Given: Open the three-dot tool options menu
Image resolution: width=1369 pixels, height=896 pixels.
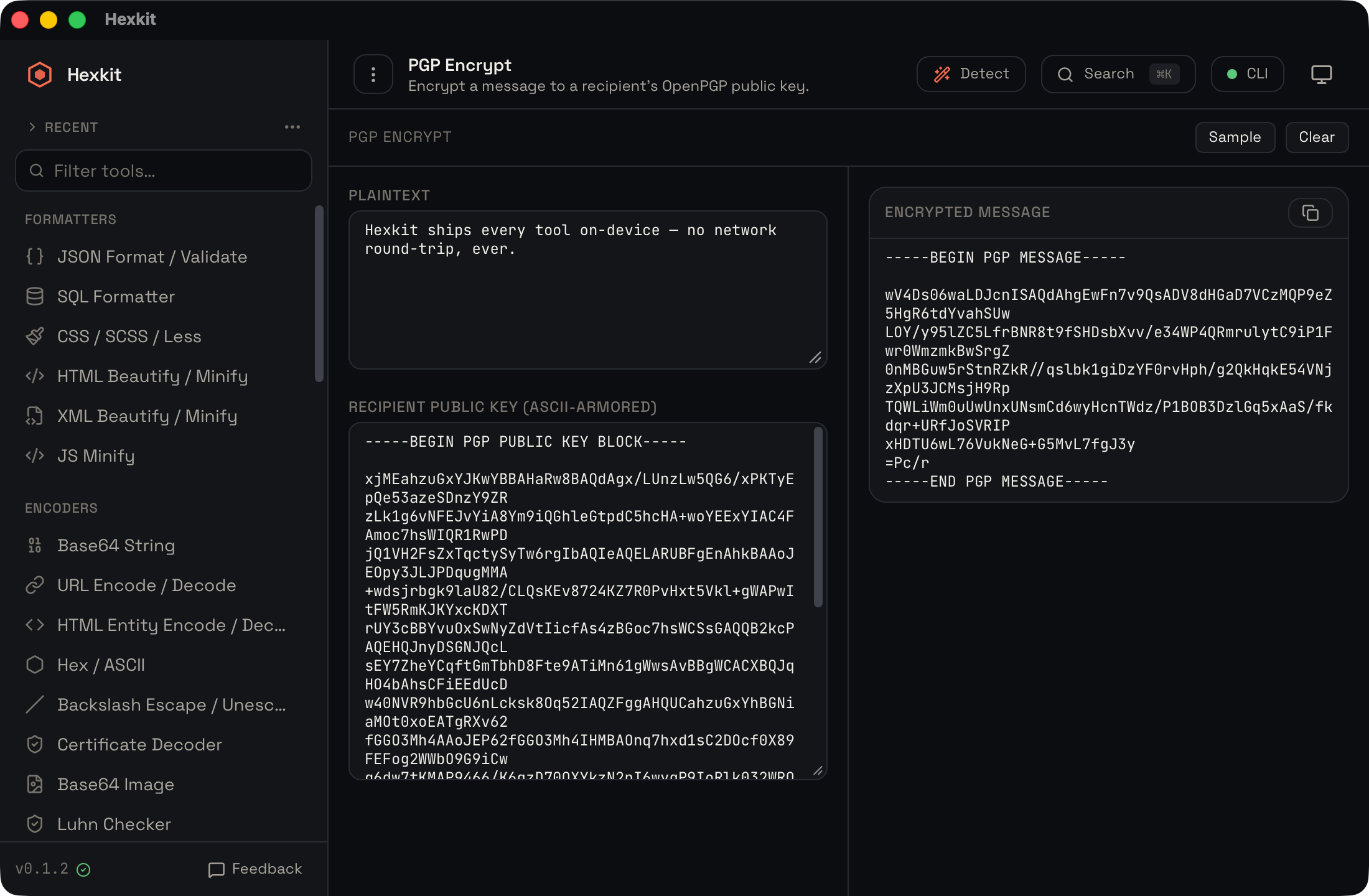Looking at the screenshot, I should coord(373,75).
